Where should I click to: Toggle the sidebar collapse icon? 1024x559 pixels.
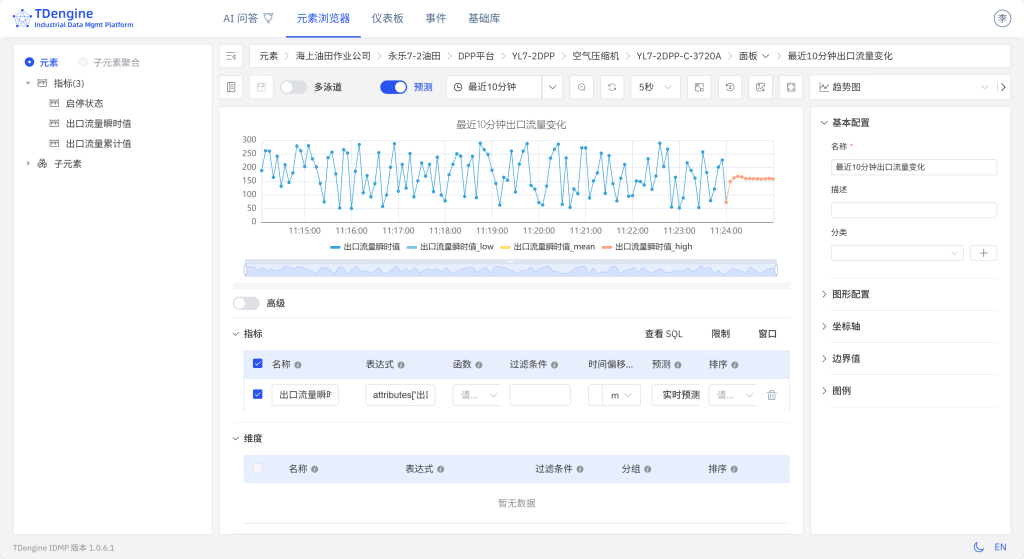click(231, 56)
